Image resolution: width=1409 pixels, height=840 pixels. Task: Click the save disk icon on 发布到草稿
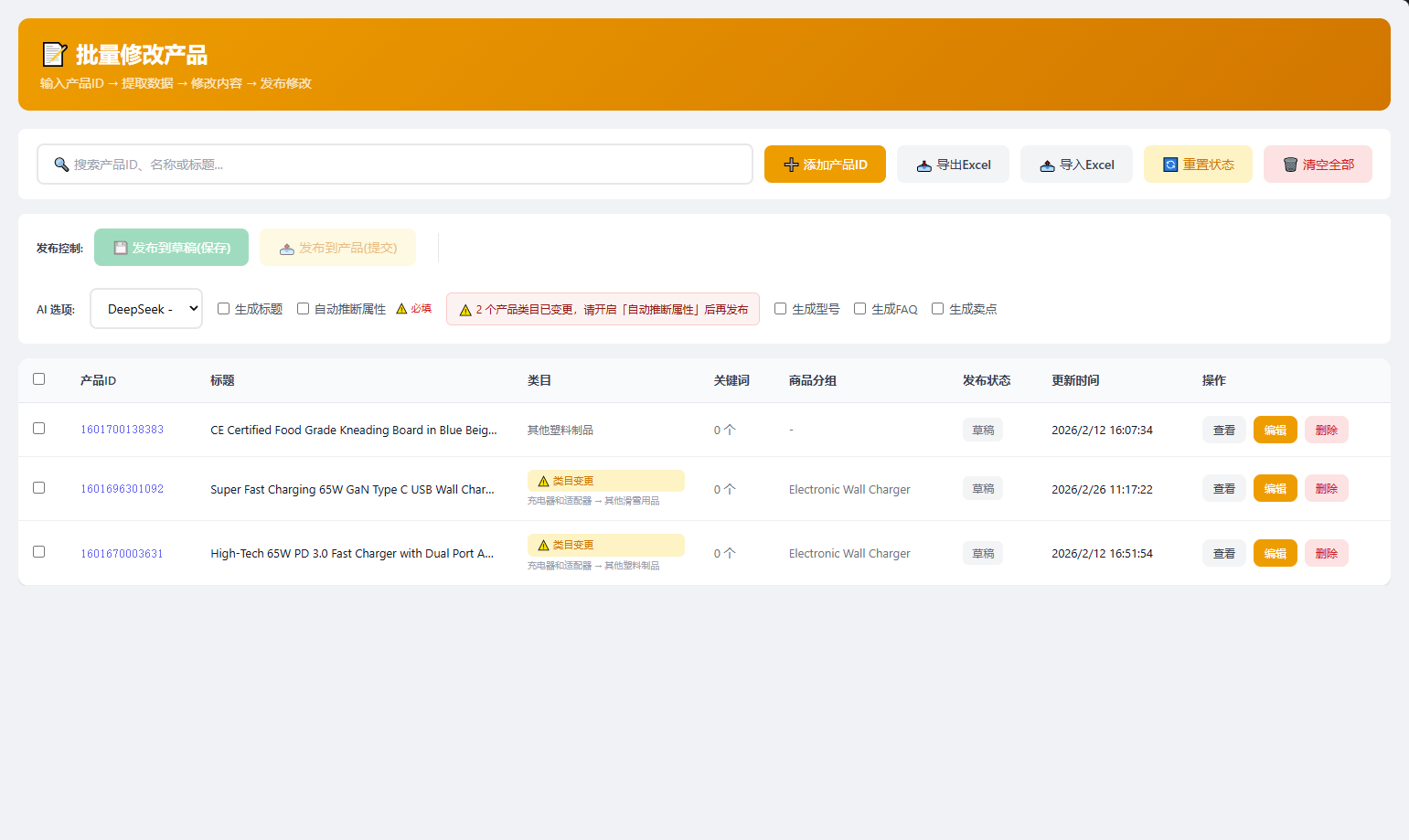pyautogui.click(x=121, y=248)
